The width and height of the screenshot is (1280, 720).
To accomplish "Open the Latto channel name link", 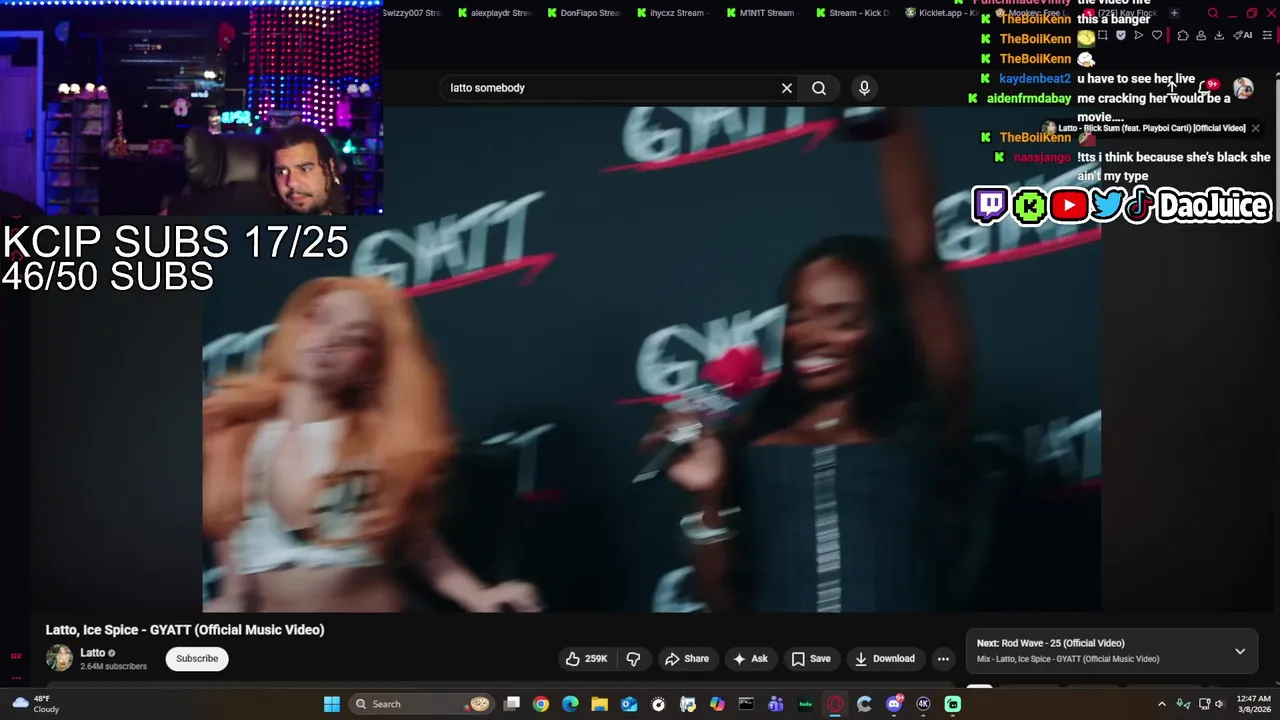I will (92, 652).
